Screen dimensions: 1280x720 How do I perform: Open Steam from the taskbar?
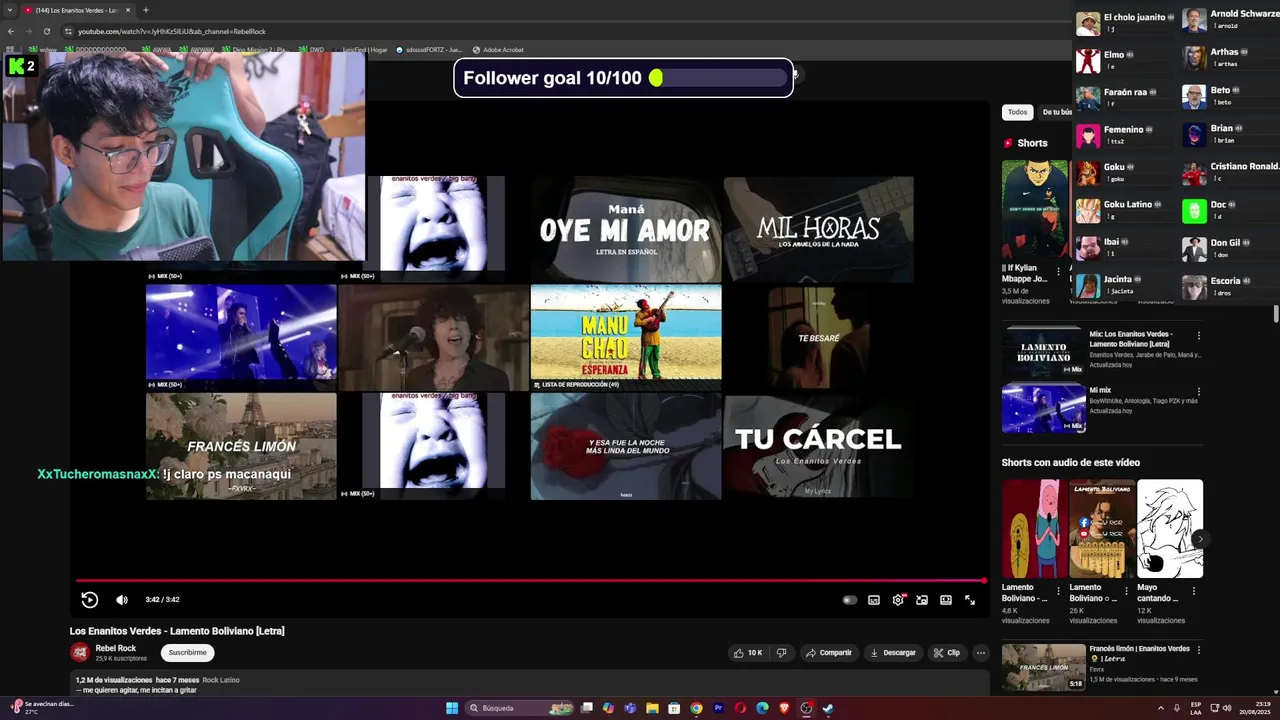pyautogui.click(x=828, y=708)
